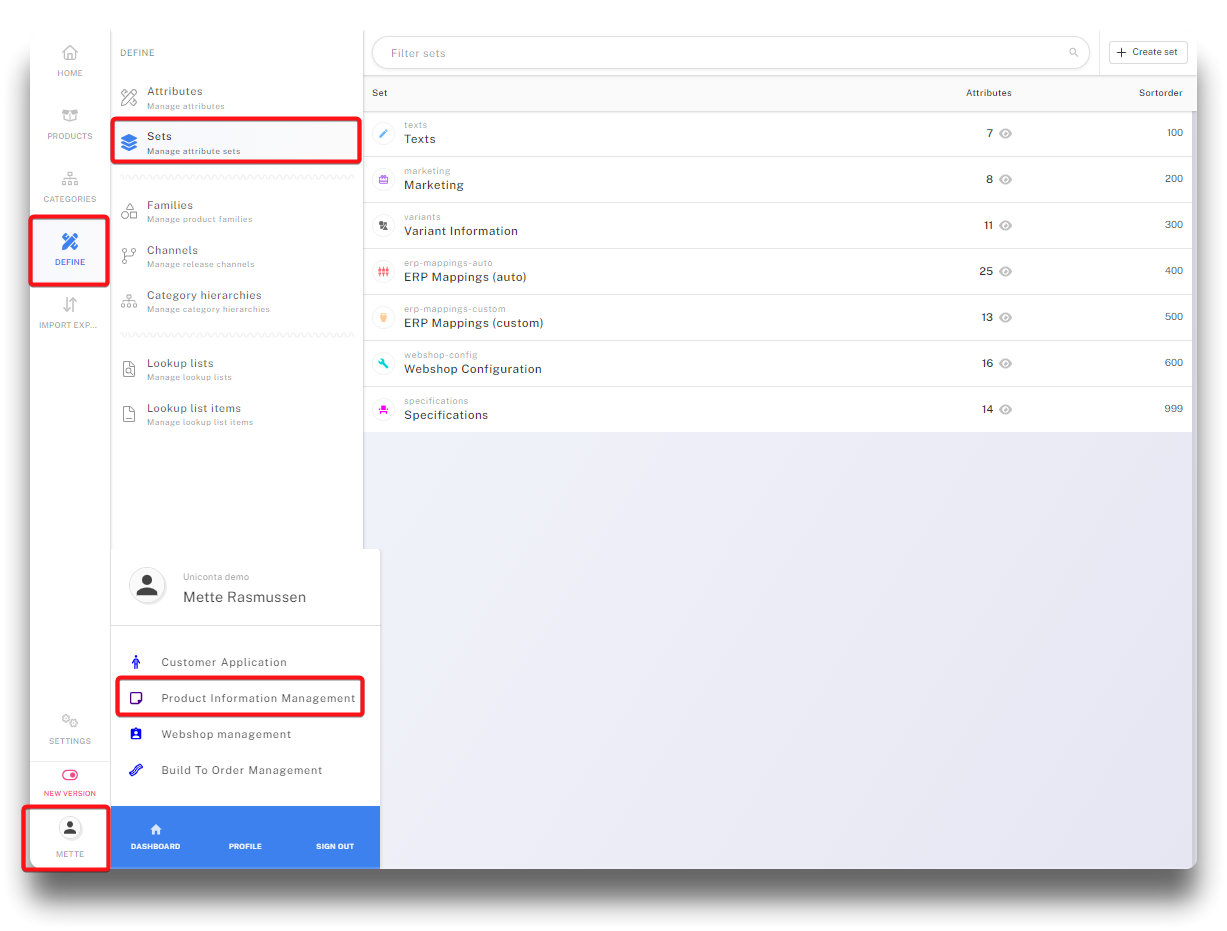Open the Home icon in sidebar
This screenshot has height=931, width=1227.
[x=69, y=54]
